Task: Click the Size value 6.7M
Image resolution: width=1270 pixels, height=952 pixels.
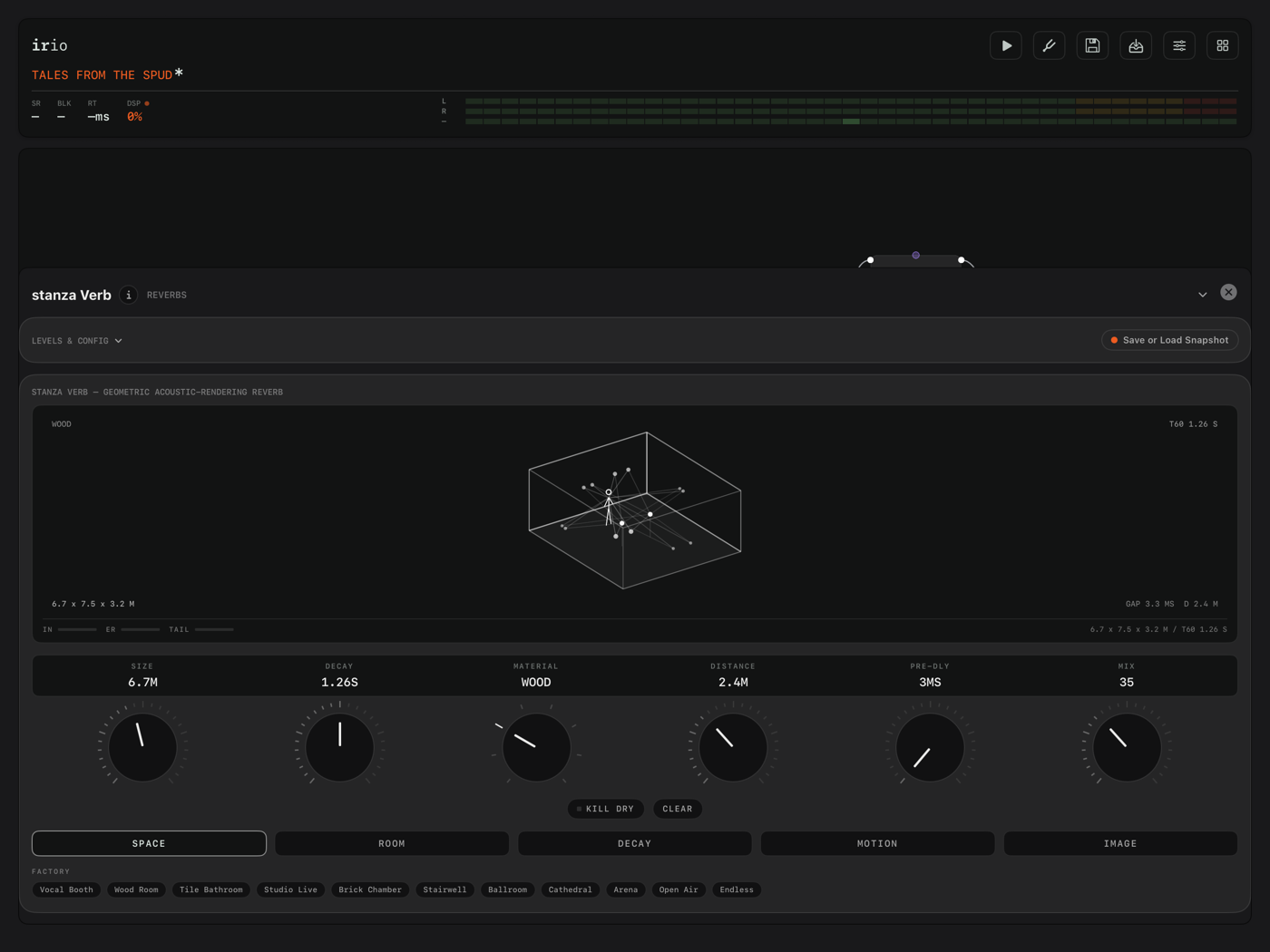Action: click(x=142, y=683)
